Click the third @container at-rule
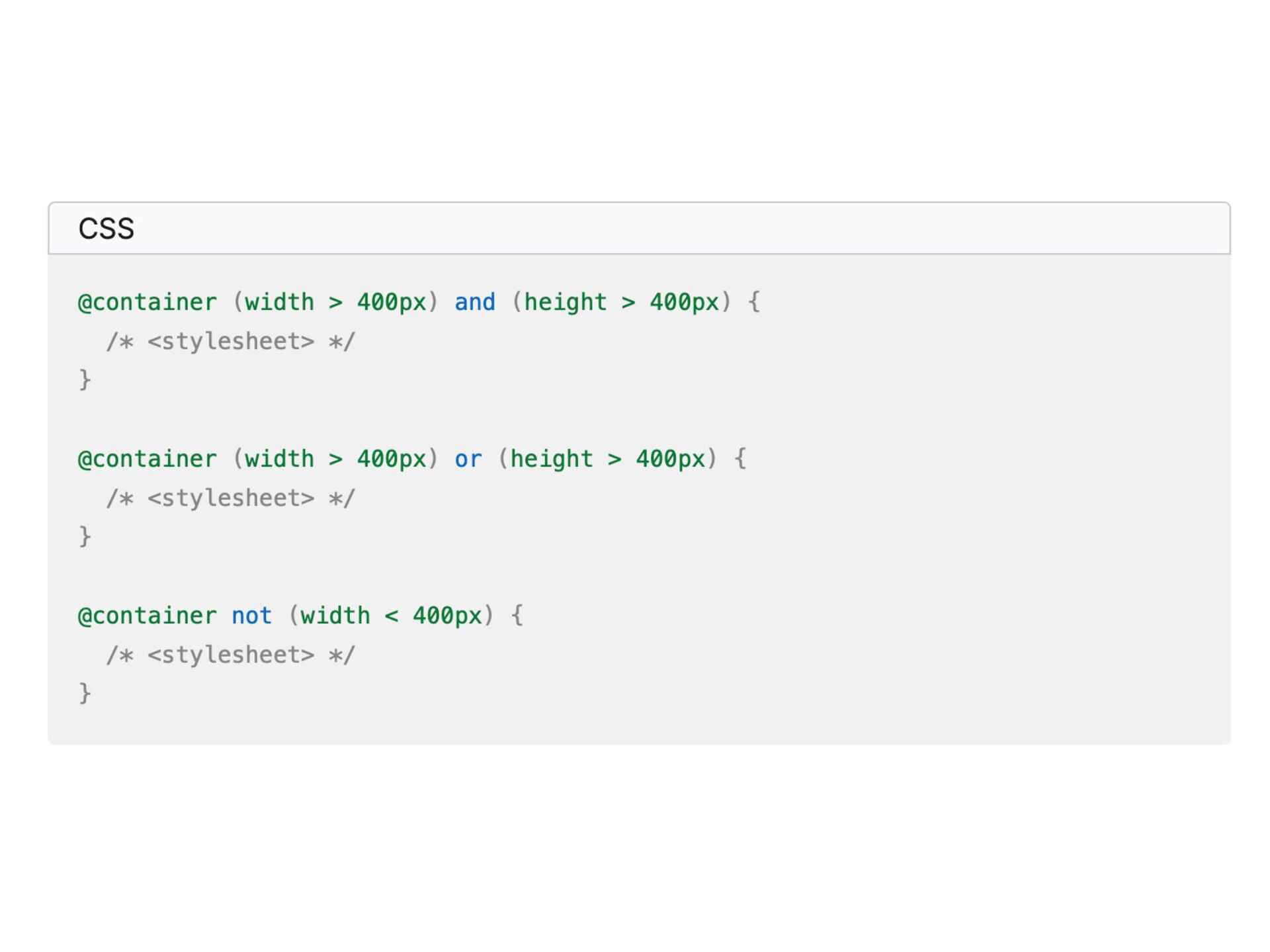The image size is (1270, 952). pos(147,615)
